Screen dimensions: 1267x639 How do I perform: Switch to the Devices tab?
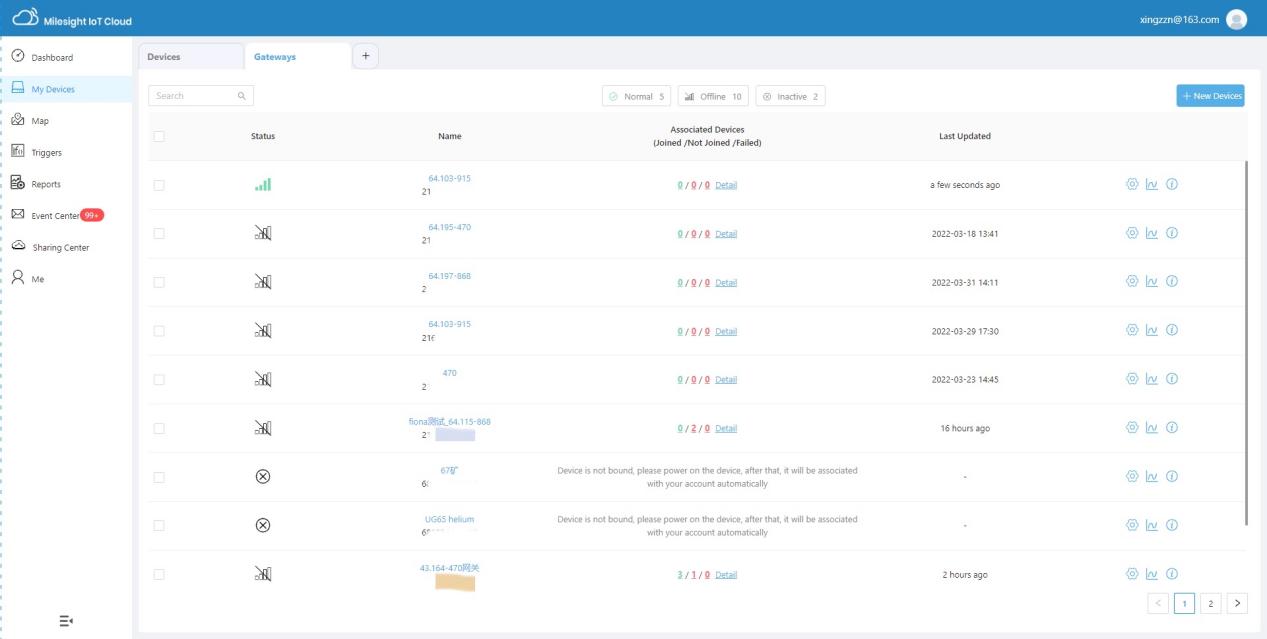(x=190, y=57)
